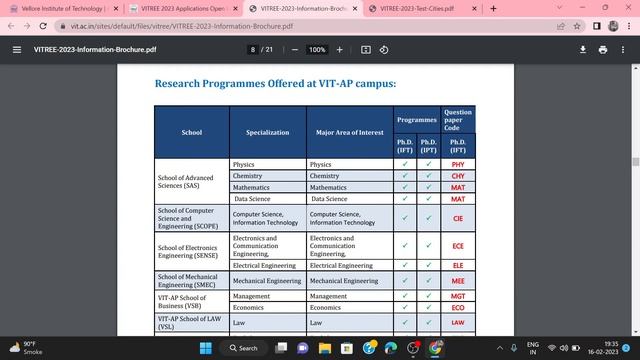640x360 pixels.
Task: Open Chrome three-dot menu
Action: tap(629, 26)
